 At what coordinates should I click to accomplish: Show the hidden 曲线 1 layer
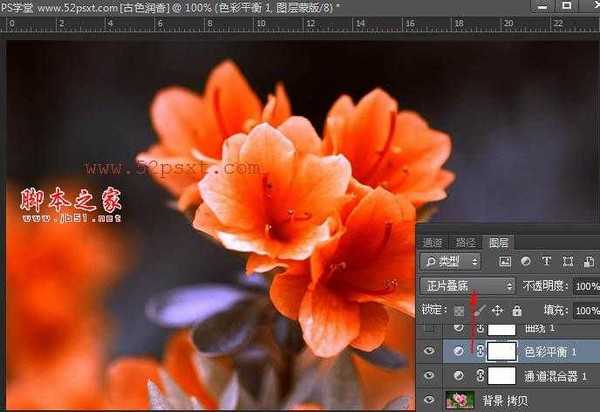429,328
